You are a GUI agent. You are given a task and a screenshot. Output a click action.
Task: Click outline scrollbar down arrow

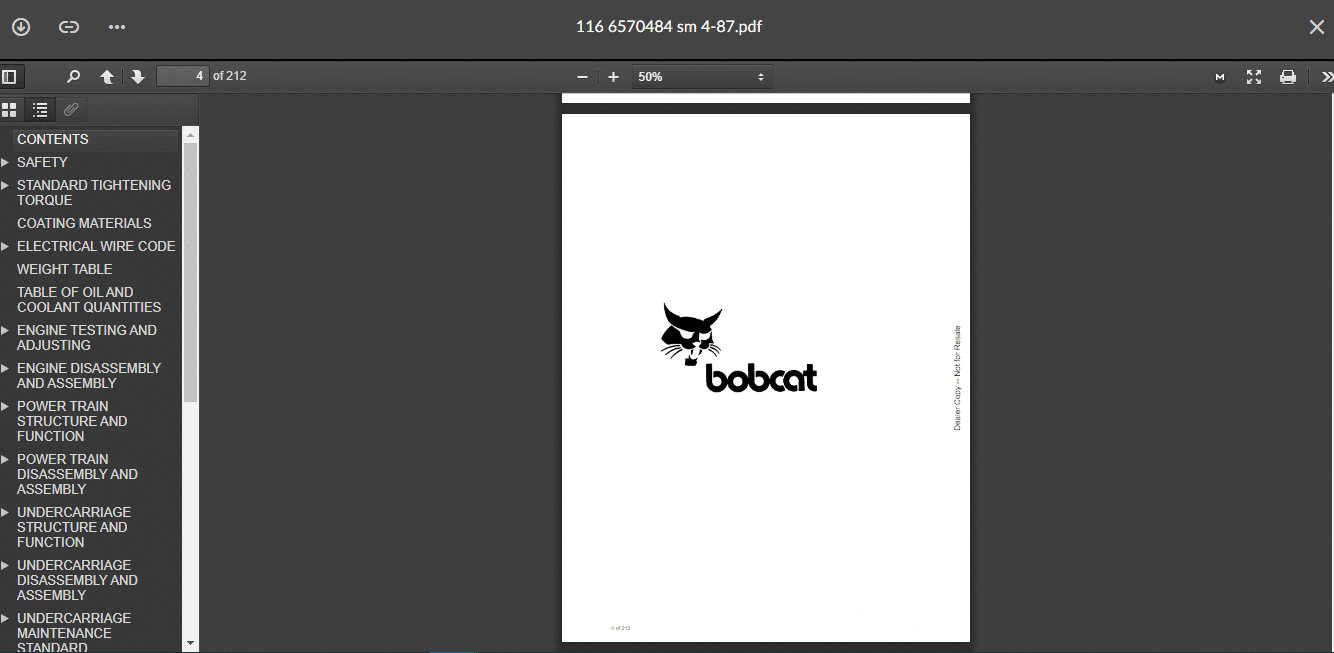click(x=190, y=643)
